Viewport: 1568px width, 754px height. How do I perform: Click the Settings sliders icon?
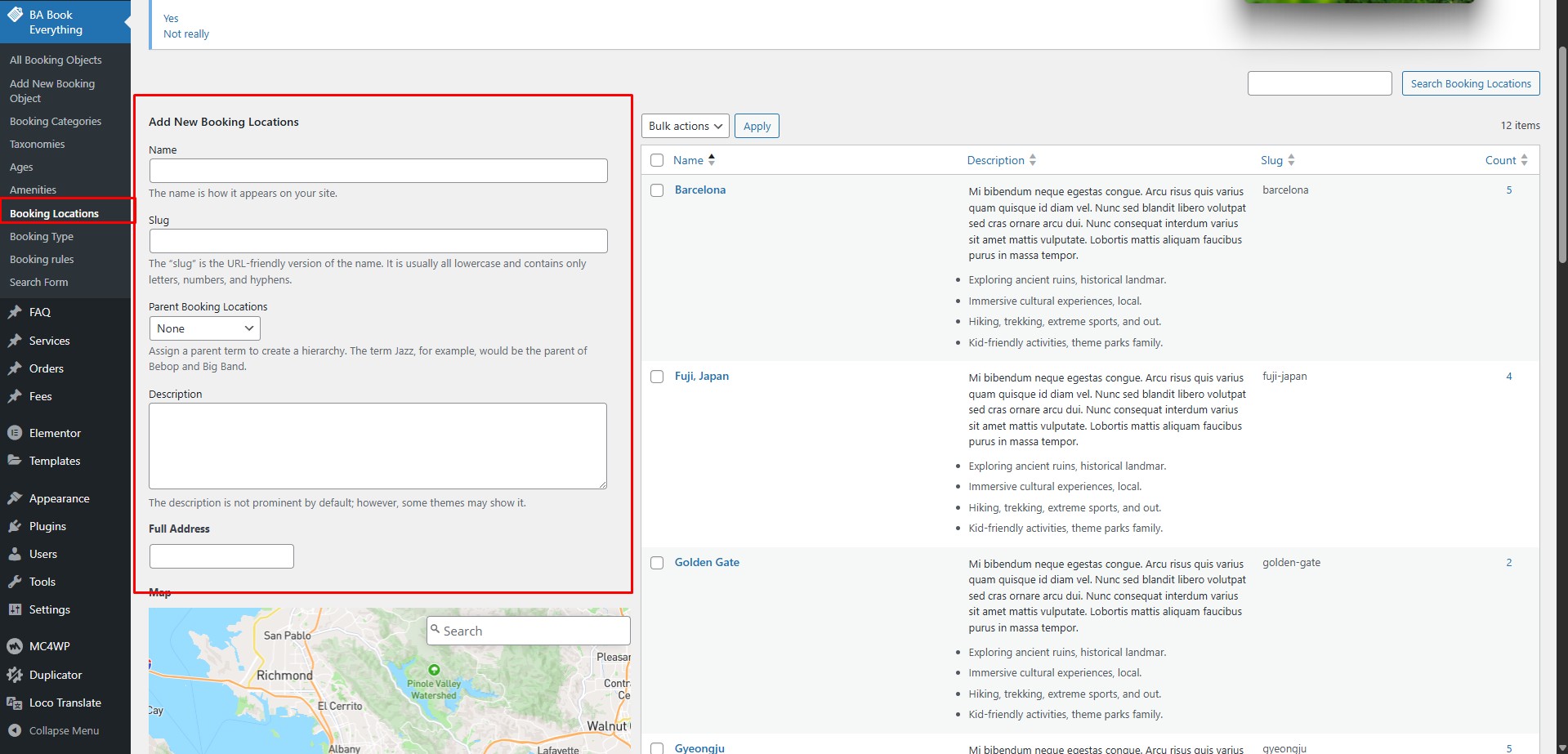coord(15,609)
